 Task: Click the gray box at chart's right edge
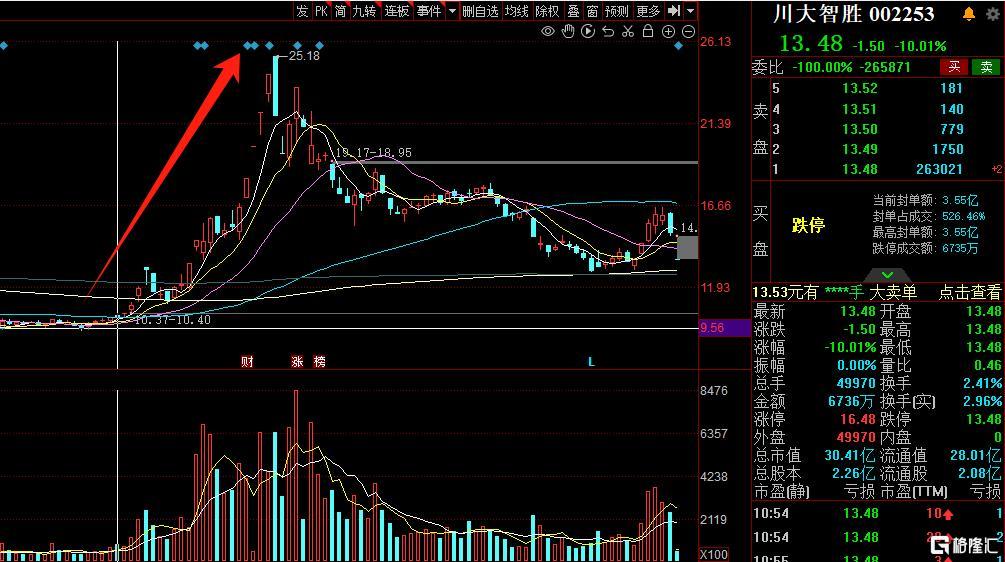coord(688,247)
